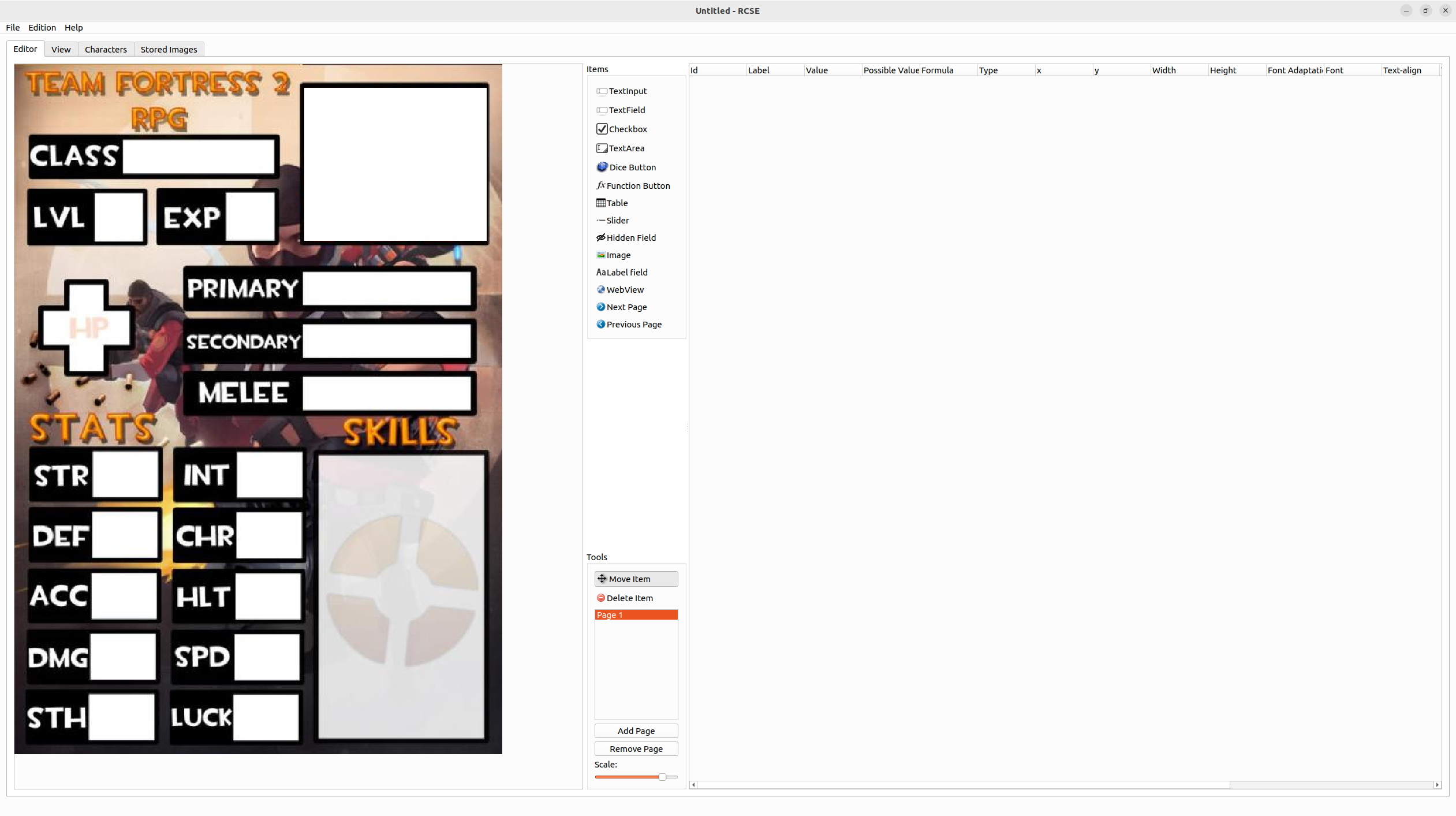Activate the Delete Item tool
The width and height of the screenshot is (1456, 816).
[629, 598]
